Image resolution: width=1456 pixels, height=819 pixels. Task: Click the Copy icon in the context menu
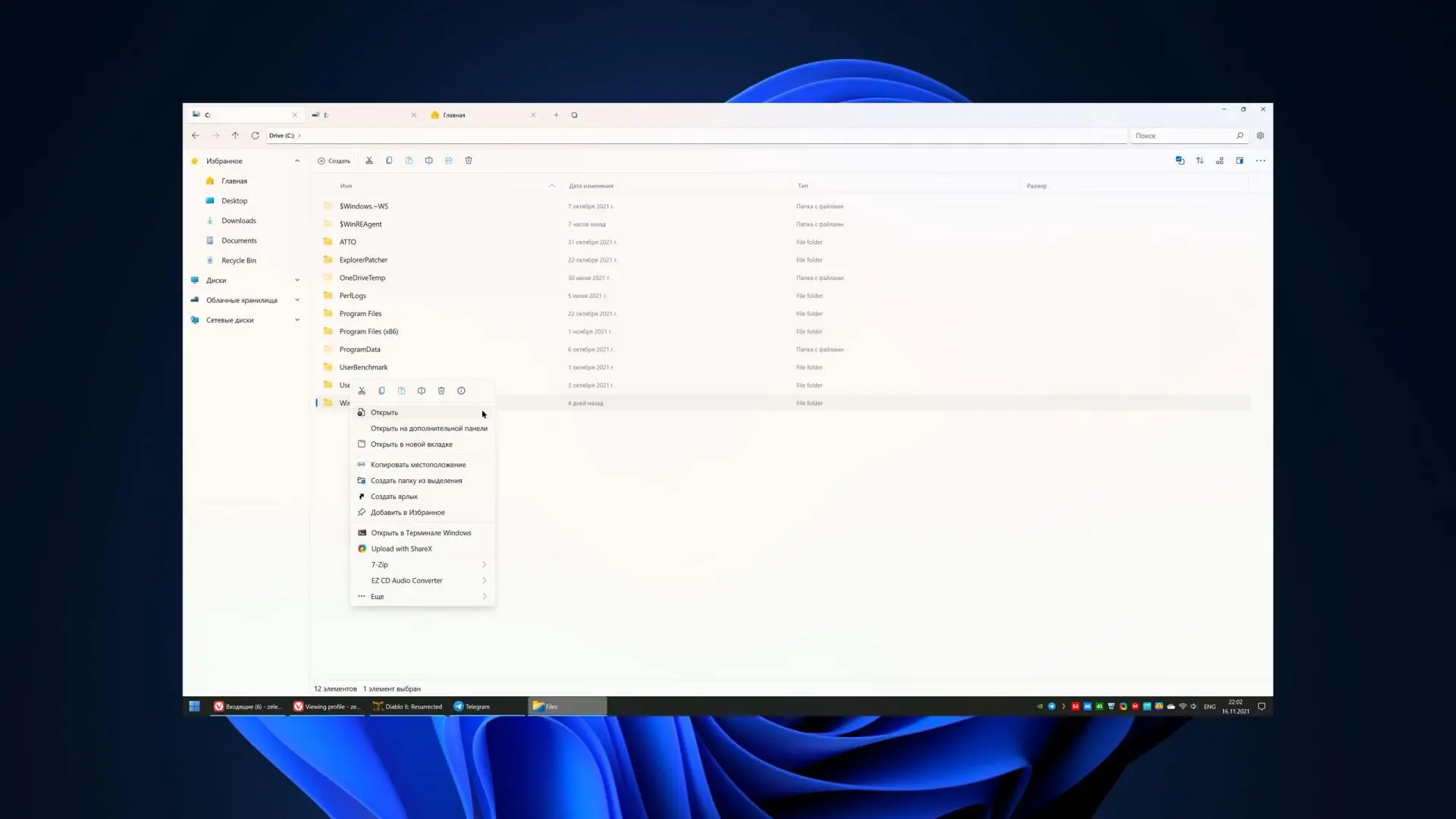[381, 391]
